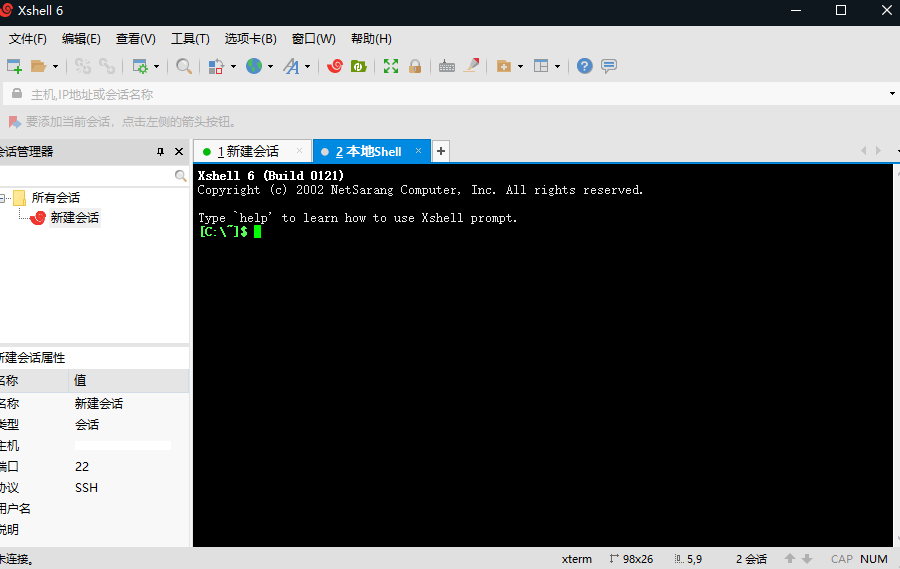Click the padlock lock-screen icon

(x=415, y=66)
